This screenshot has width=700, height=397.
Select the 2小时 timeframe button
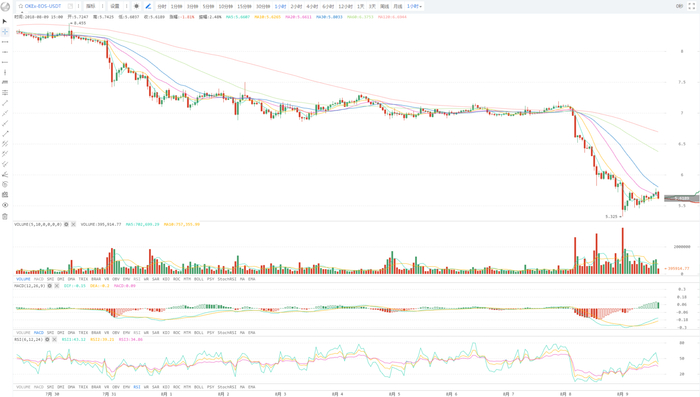(x=296, y=6)
